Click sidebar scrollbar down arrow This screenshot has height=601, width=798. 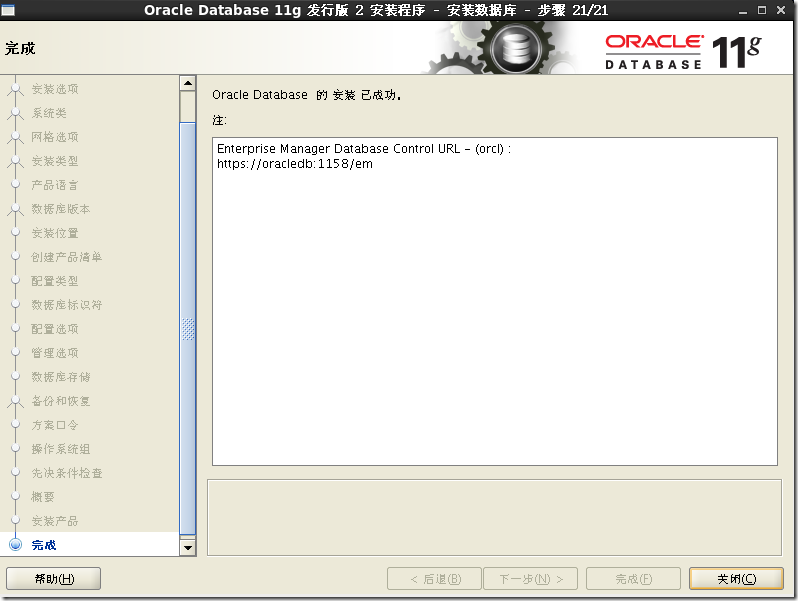point(188,548)
